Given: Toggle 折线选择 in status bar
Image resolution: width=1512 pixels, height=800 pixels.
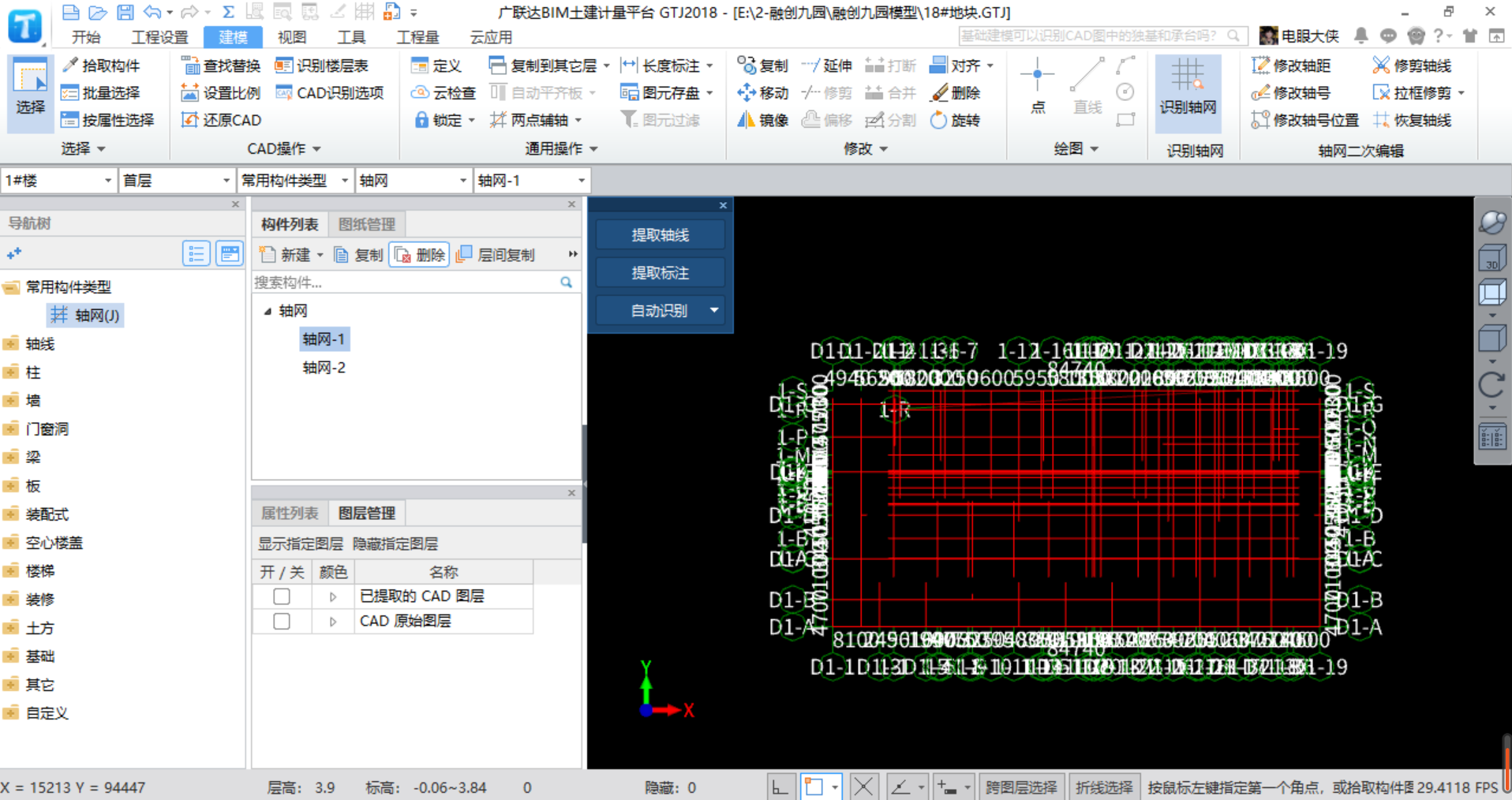Looking at the screenshot, I should tap(1104, 787).
